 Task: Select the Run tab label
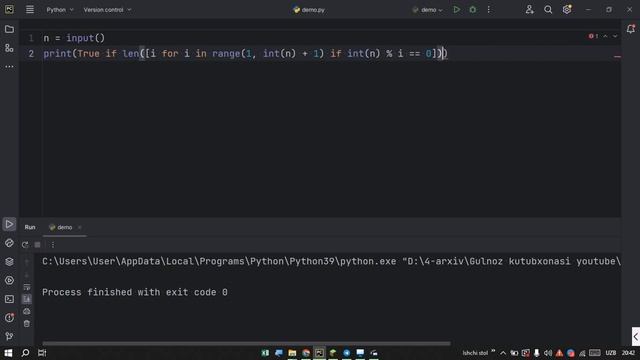tap(30, 227)
